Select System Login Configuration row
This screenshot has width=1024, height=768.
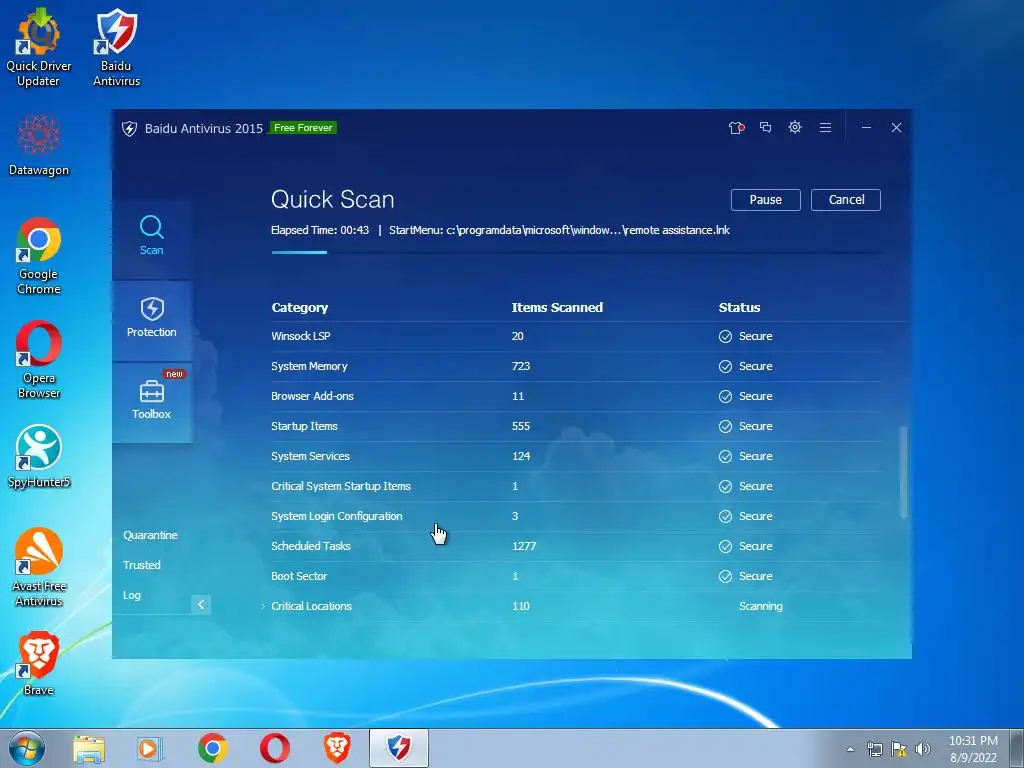576,517
